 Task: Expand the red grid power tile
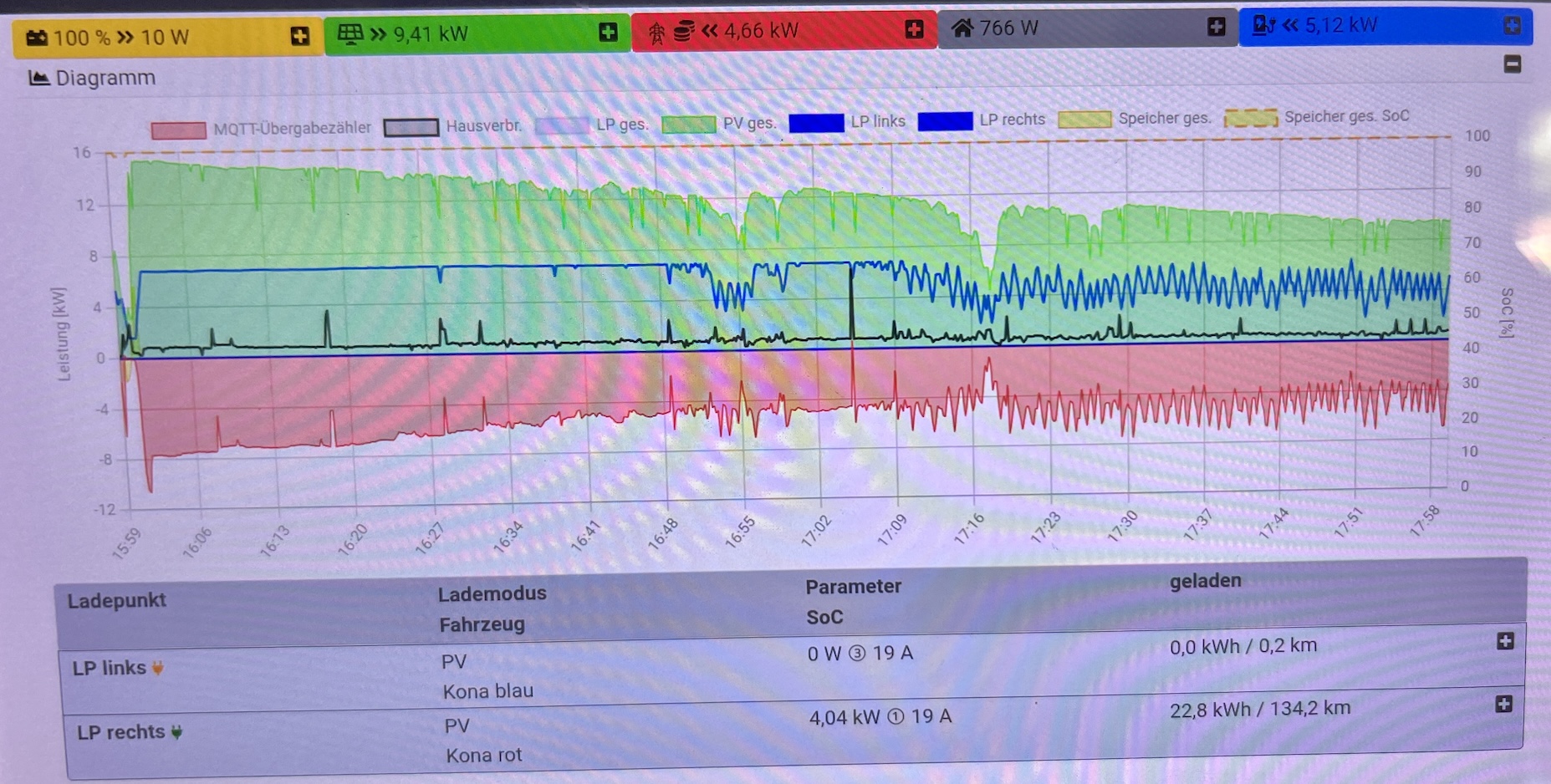click(914, 29)
